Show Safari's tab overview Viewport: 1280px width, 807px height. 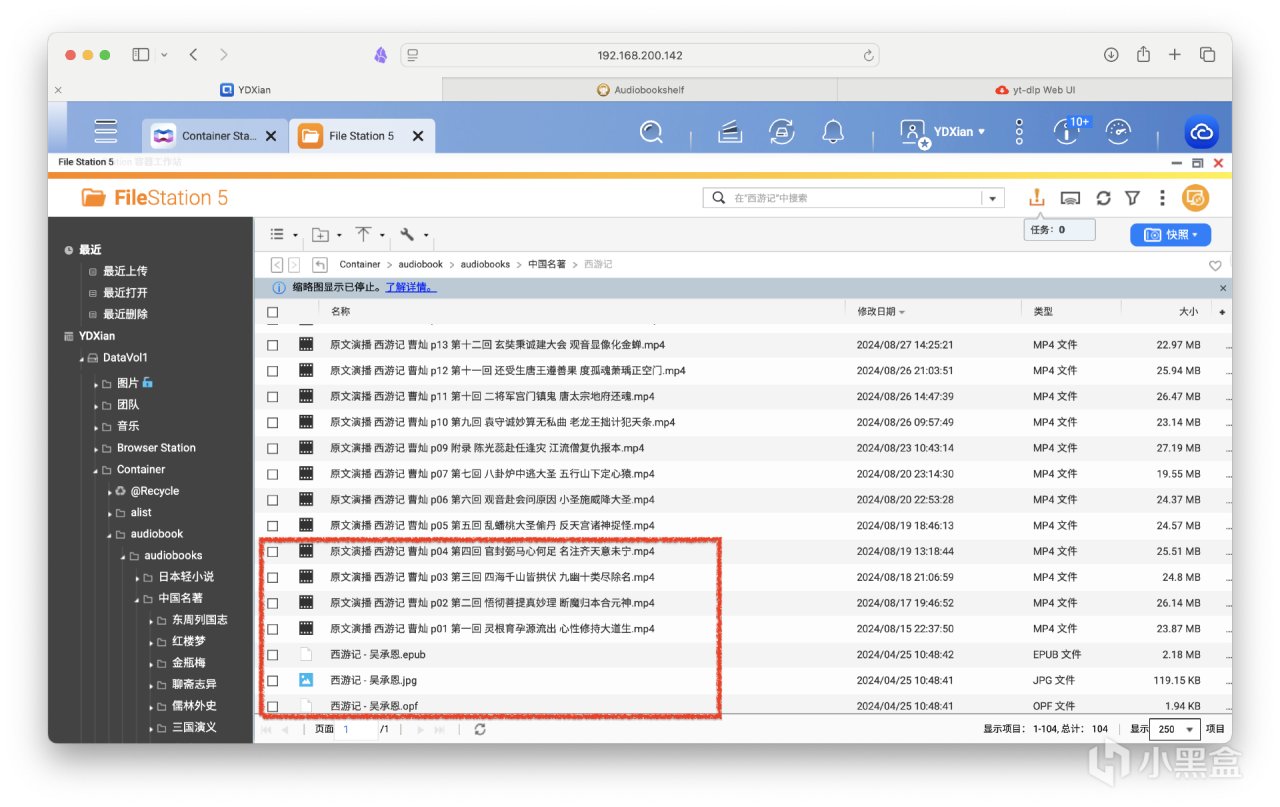point(1207,55)
